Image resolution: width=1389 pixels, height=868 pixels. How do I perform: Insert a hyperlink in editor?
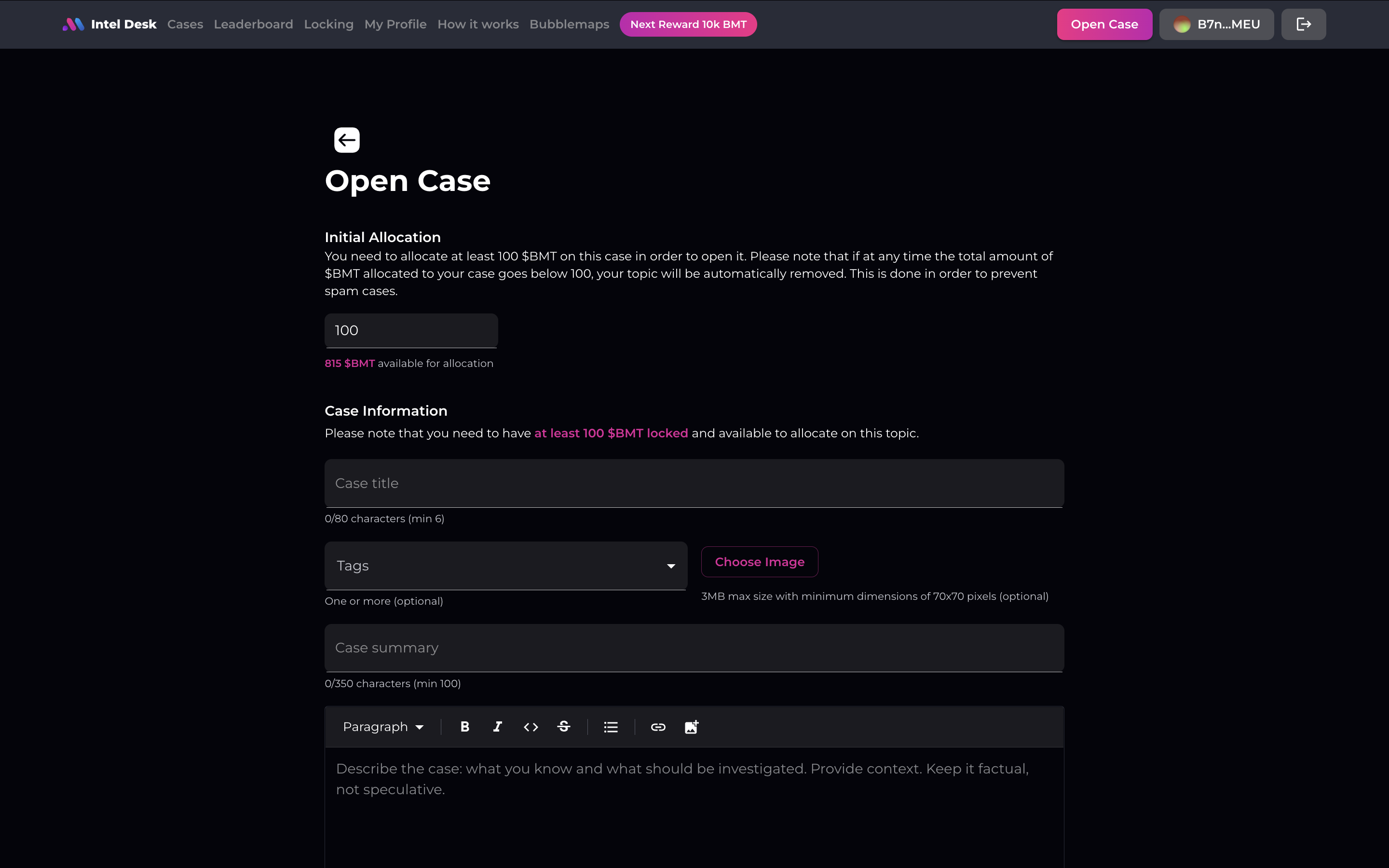tap(658, 727)
